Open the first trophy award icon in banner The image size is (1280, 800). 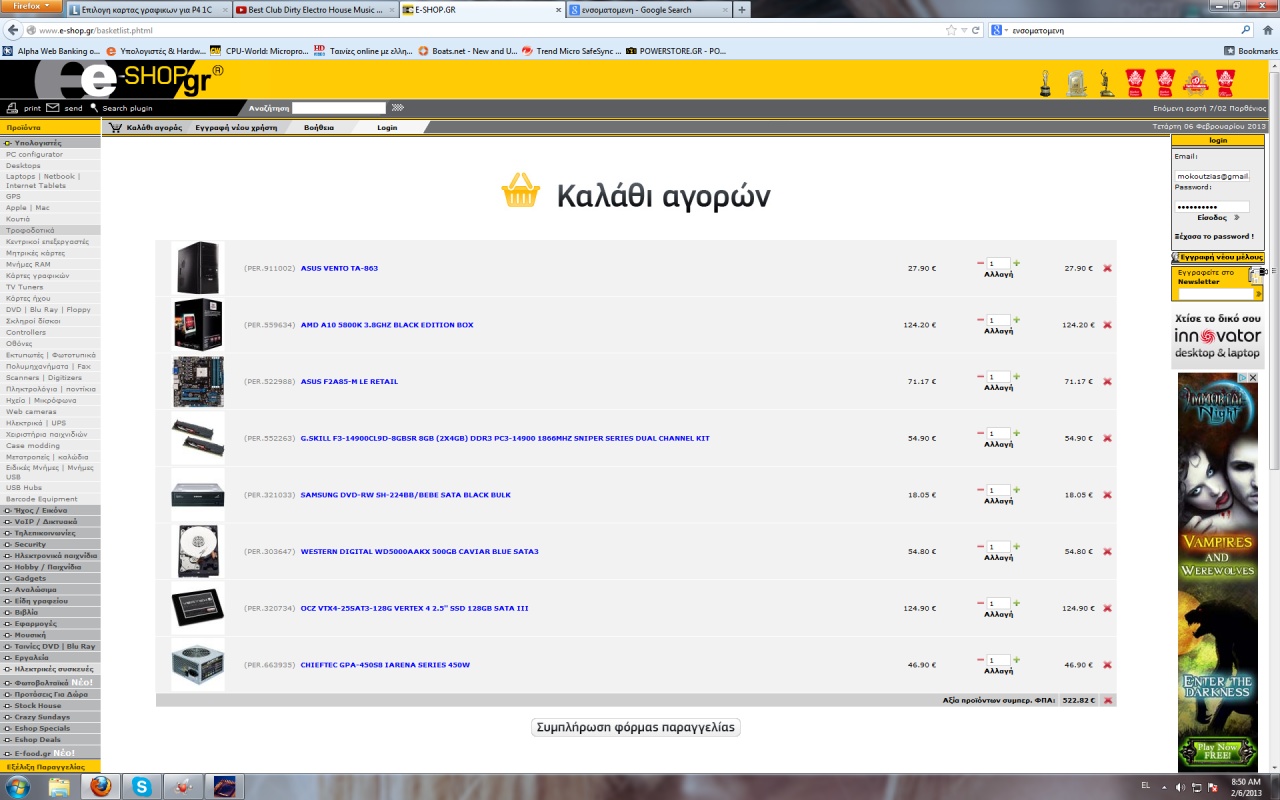point(1045,82)
